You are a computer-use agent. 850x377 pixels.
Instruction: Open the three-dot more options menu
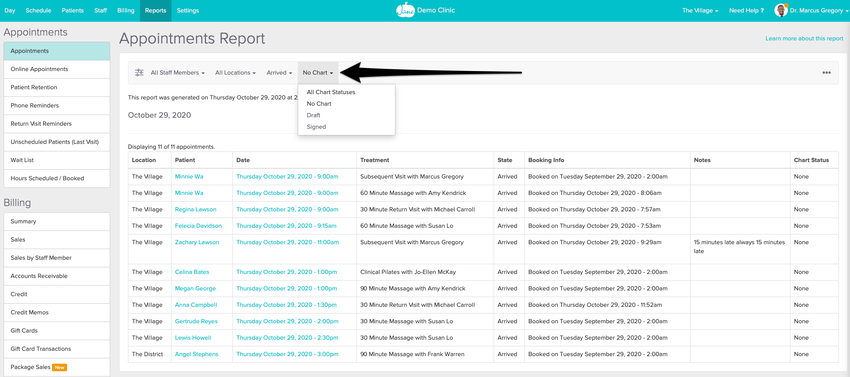tap(826, 73)
